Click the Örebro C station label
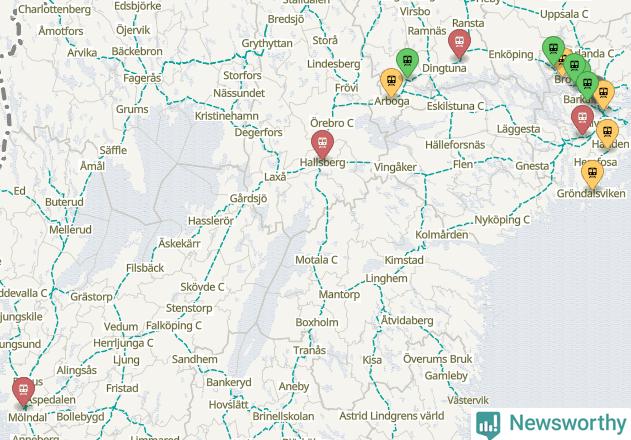The width and height of the screenshot is (631, 440). pyautogui.click(x=332, y=123)
